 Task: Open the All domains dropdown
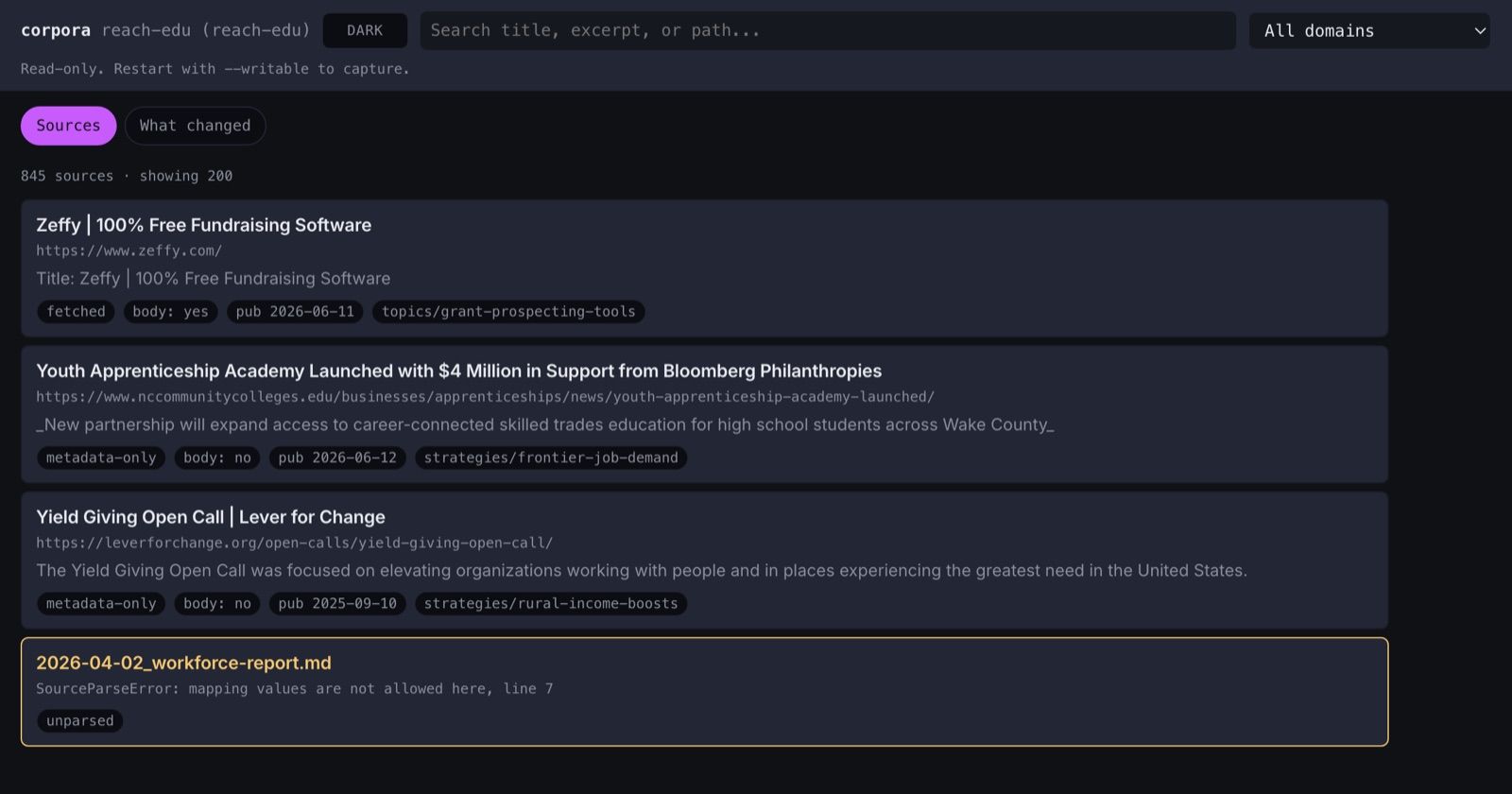point(1369,30)
